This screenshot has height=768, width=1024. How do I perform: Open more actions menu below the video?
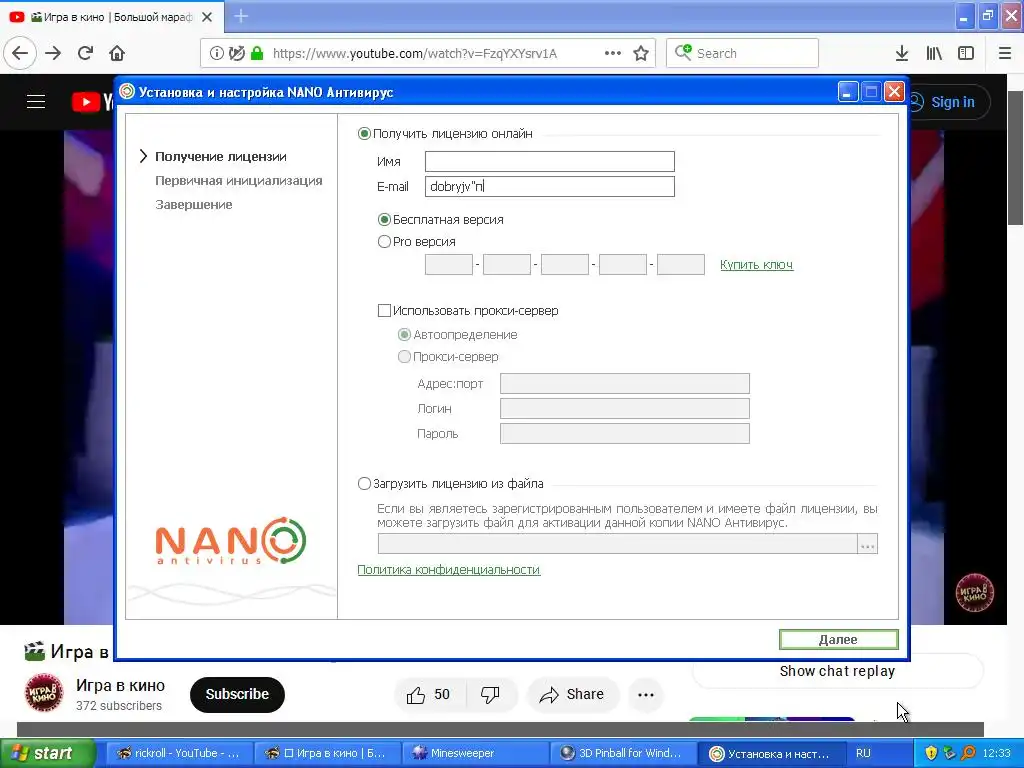pyautogui.click(x=646, y=694)
